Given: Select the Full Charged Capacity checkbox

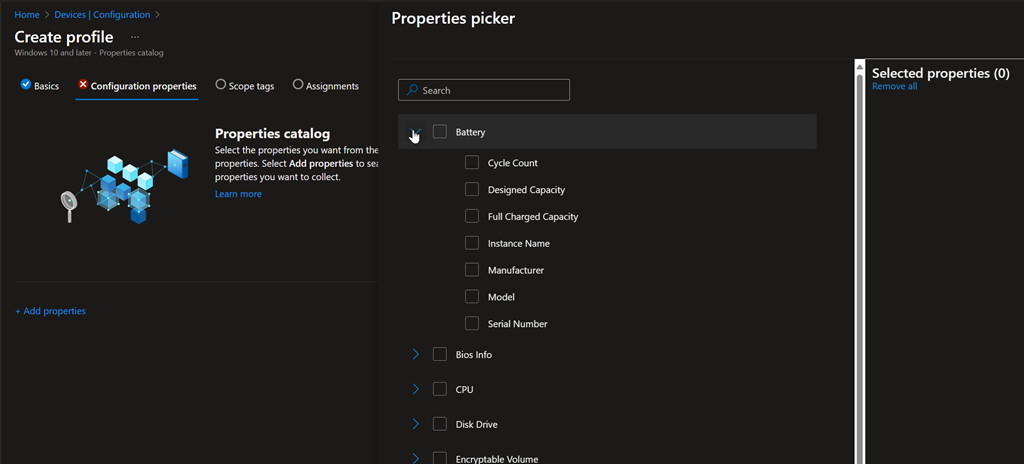Looking at the screenshot, I should tap(472, 216).
